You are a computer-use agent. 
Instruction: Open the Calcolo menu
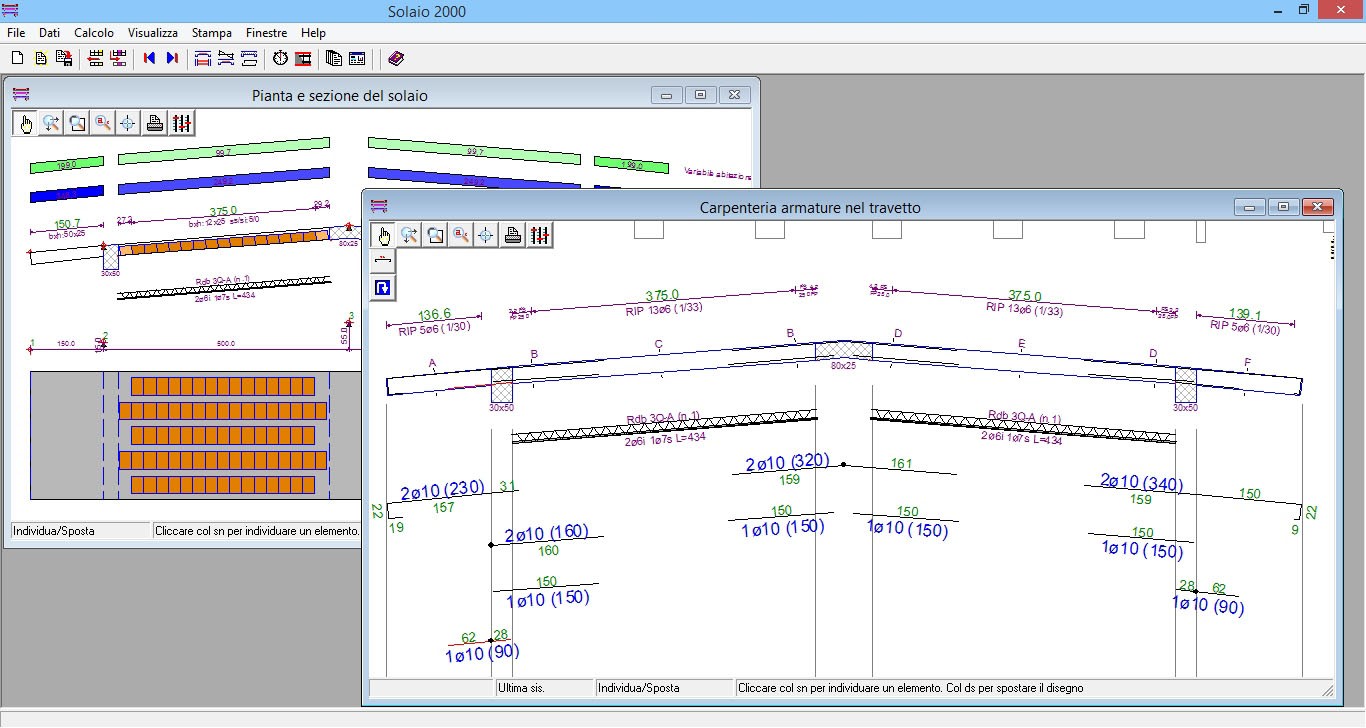pos(94,33)
